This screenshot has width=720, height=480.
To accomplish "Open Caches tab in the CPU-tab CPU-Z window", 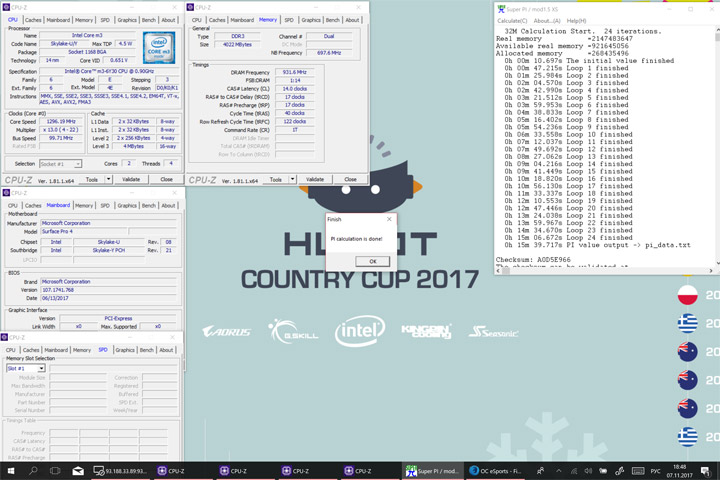I will (x=33, y=20).
